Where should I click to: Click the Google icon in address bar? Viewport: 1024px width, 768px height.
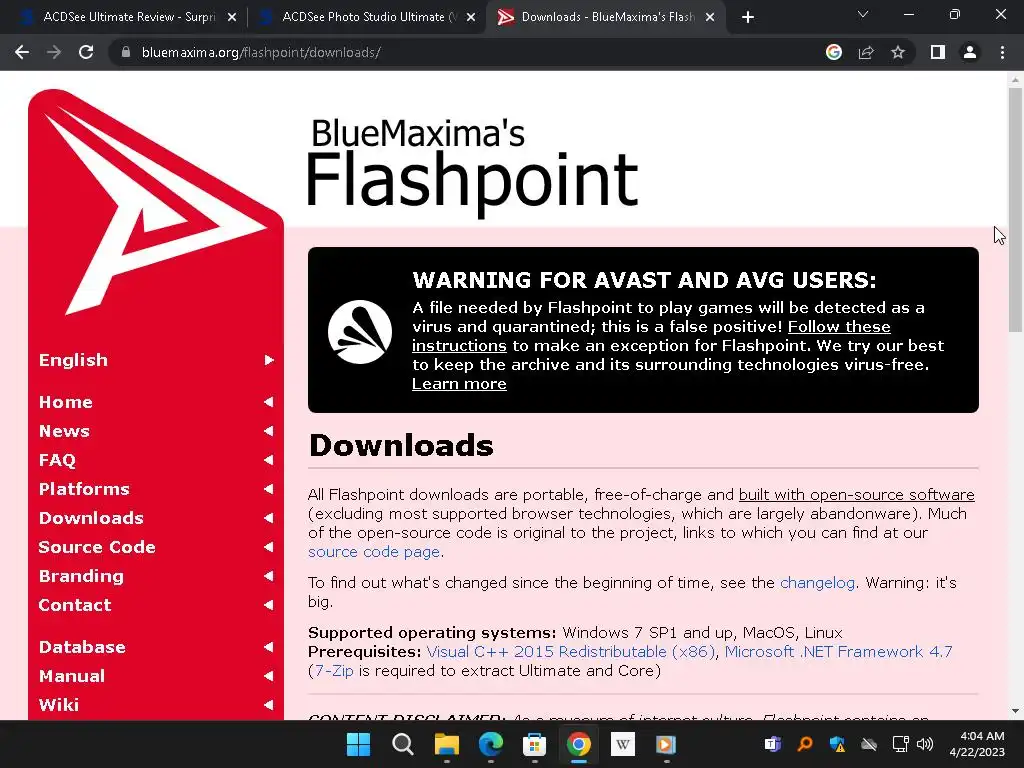point(834,52)
